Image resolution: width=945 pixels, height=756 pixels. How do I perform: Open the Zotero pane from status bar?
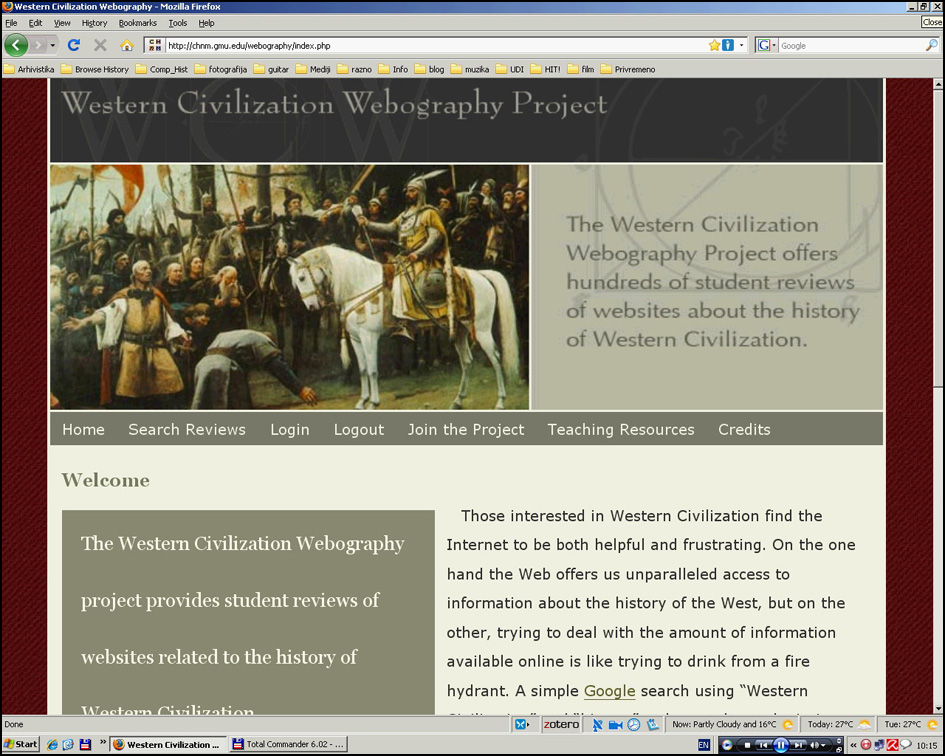point(561,724)
